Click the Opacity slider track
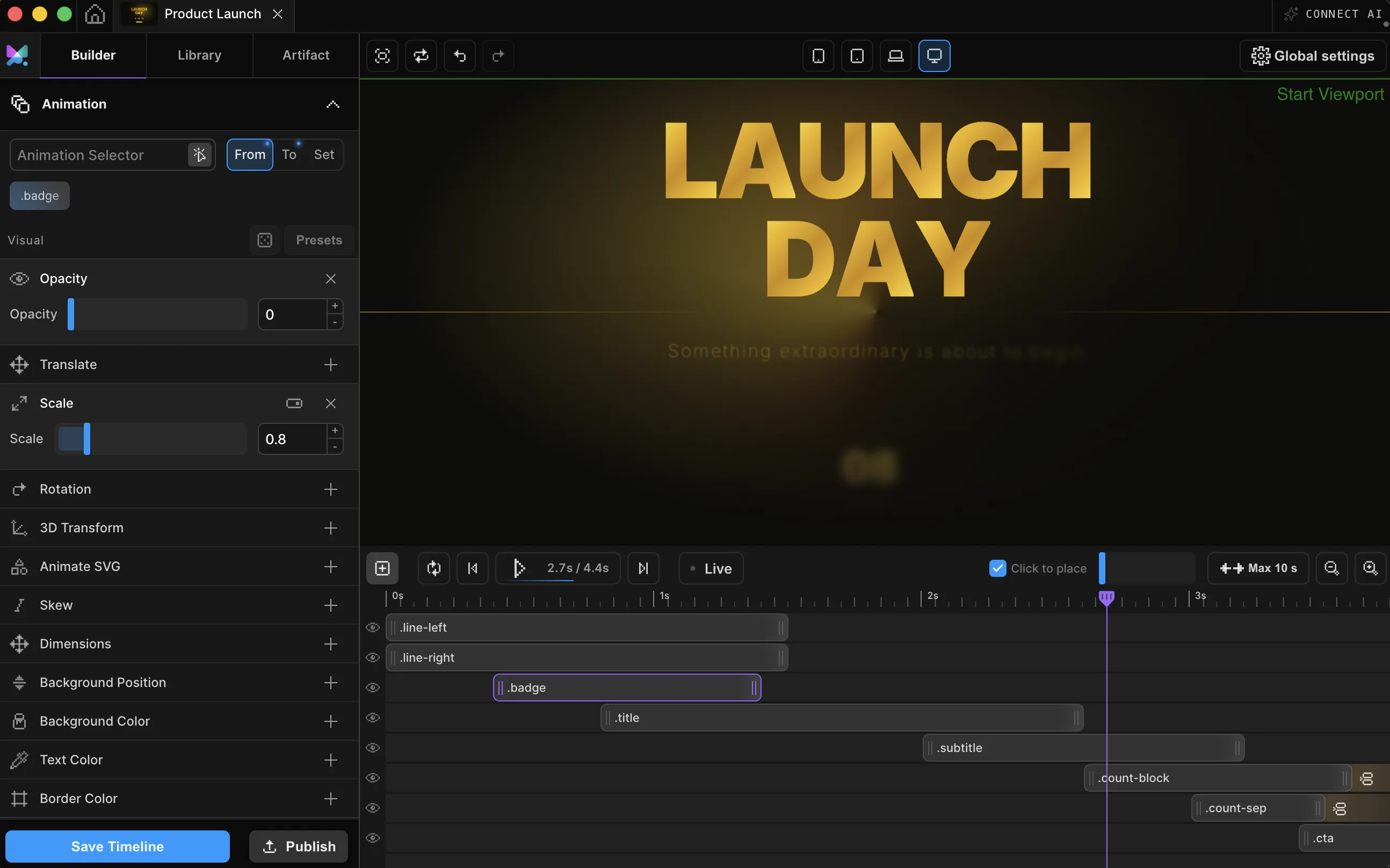 (158, 314)
